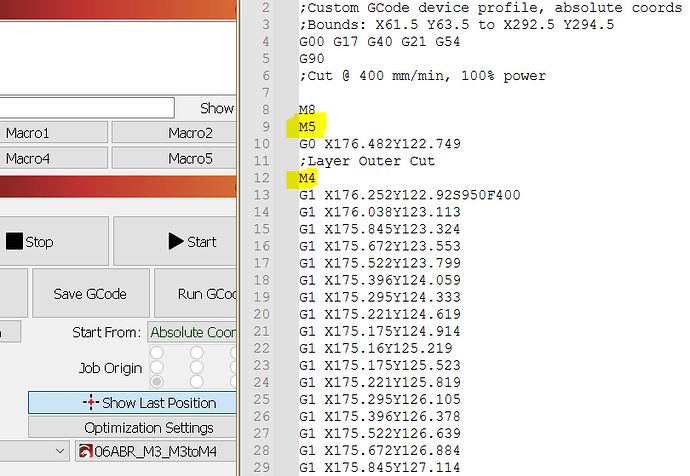Open Optimization Settings
This screenshot has height=476, width=690.
(132, 428)
